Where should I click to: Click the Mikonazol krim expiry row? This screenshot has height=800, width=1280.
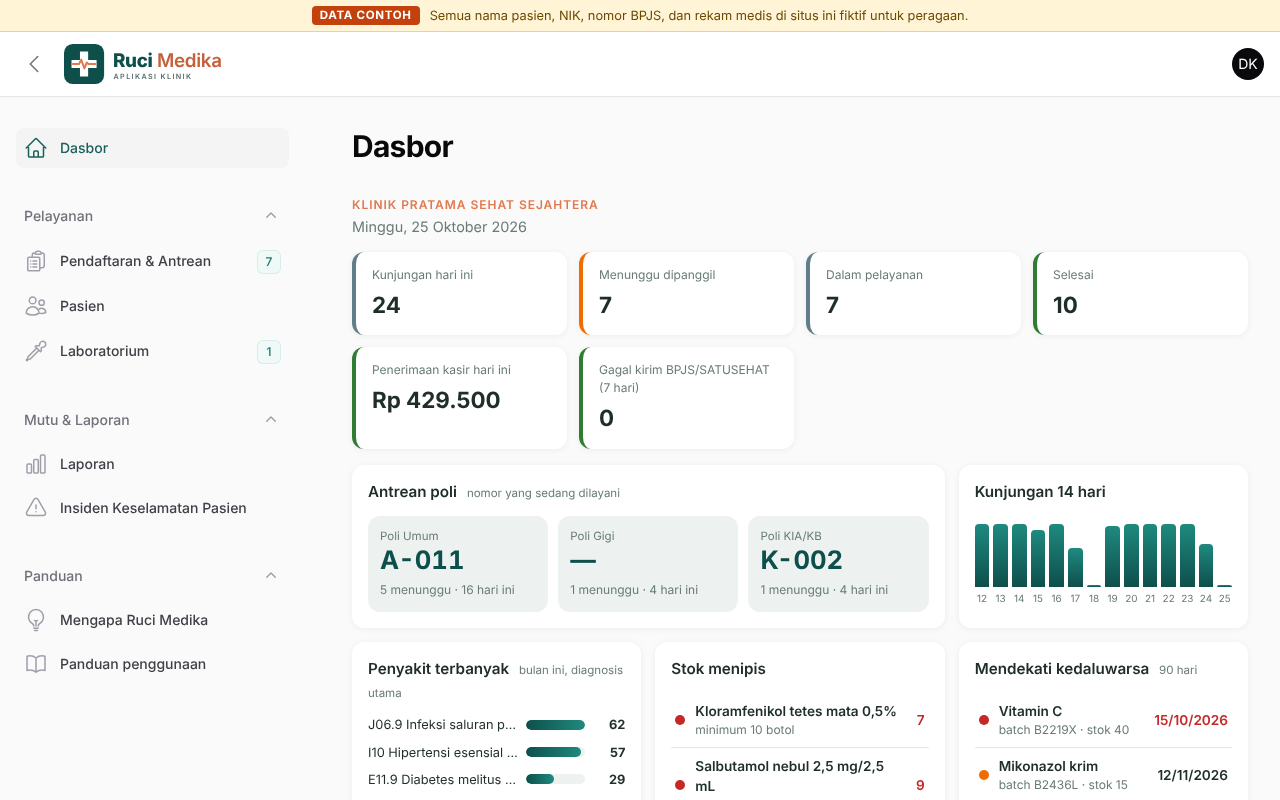(1103, 775)
